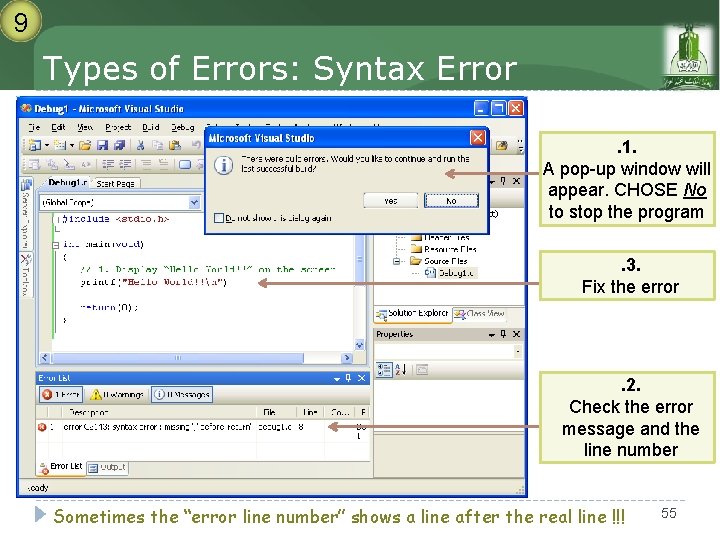Close the Properties panel
The height and width of the screenshot is (540, 720).
516,334
